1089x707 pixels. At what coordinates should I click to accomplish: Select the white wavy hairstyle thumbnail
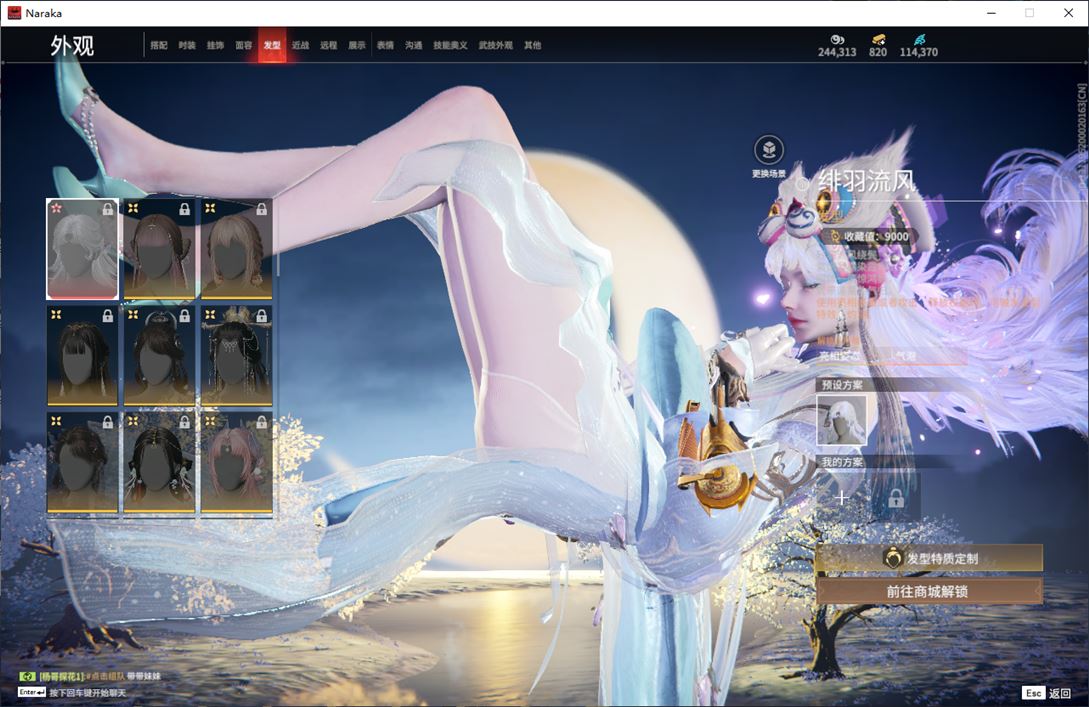pyautogui.click(x=82, y=249)
